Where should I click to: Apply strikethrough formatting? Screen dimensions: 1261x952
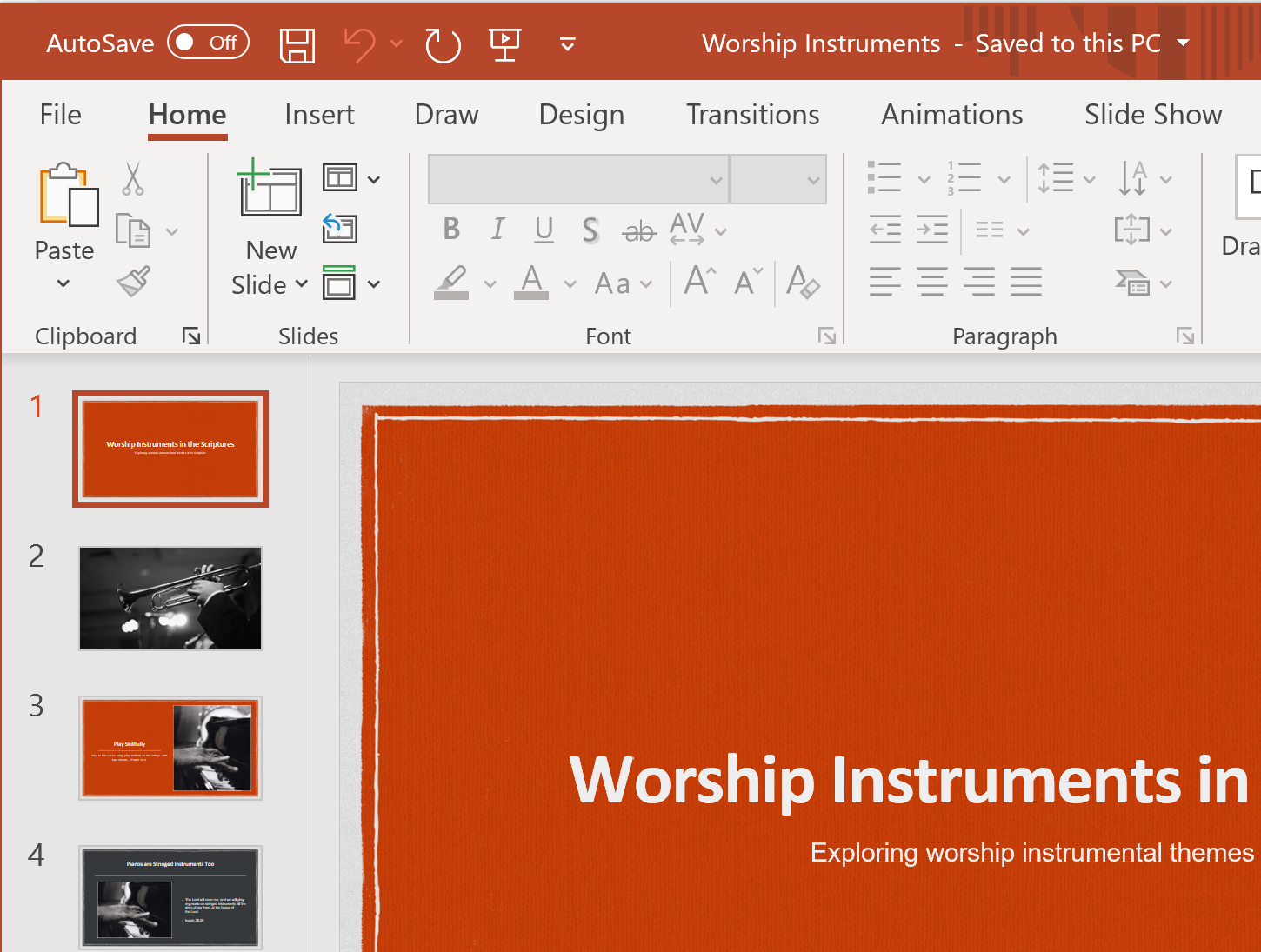click(639, 230)
